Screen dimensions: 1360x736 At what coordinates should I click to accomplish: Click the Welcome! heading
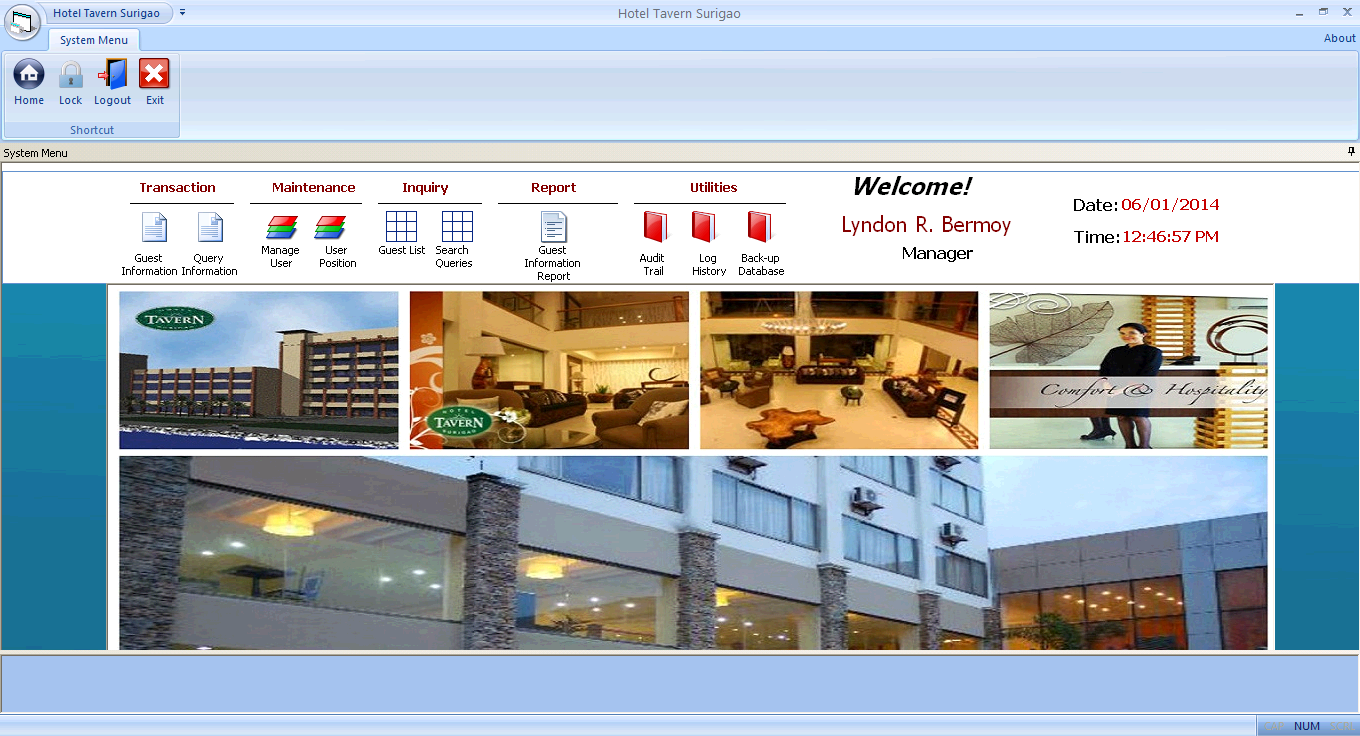click(911, 187)
